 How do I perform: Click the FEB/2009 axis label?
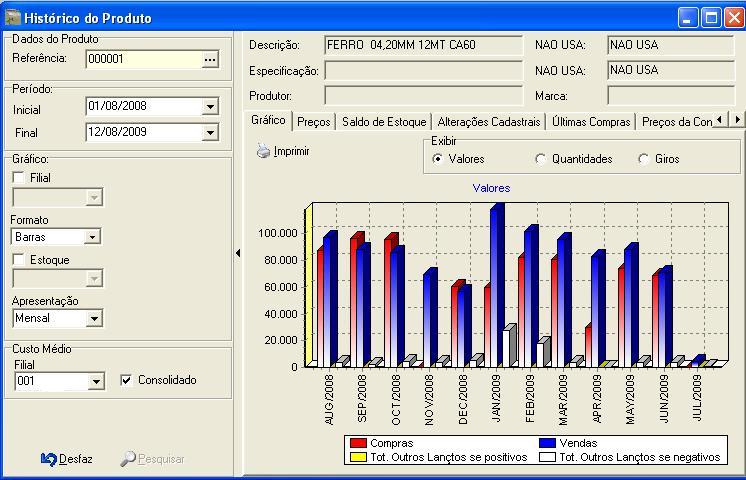click(530, 399)
